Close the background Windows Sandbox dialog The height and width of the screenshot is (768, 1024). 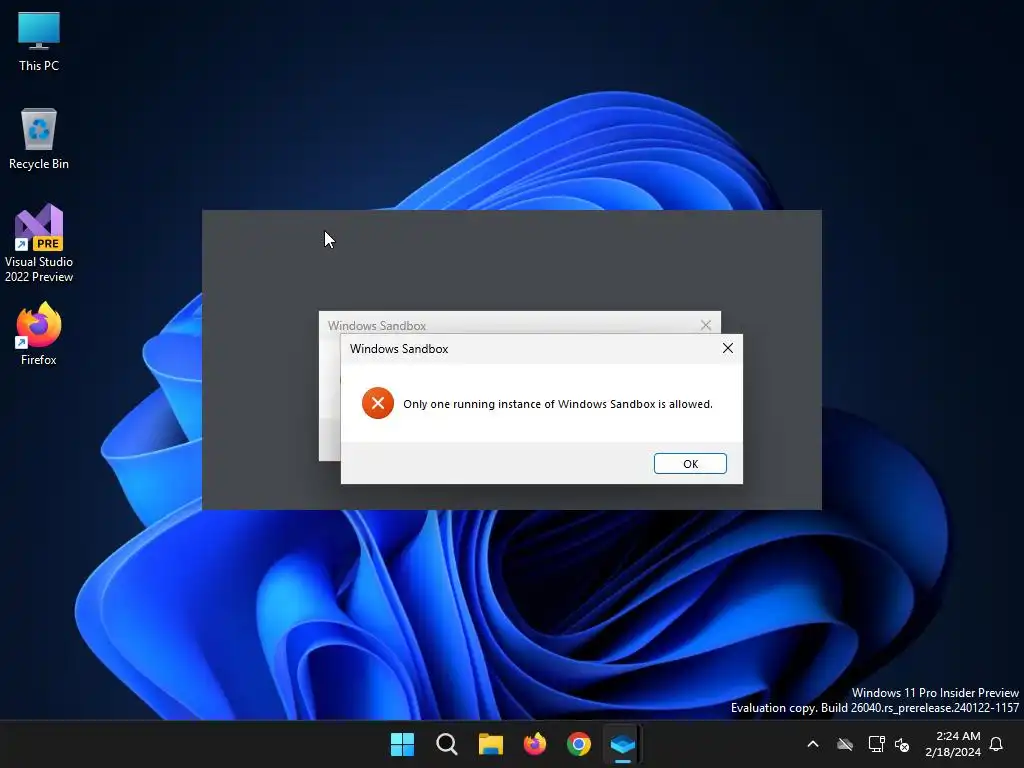tap(705, 325)
